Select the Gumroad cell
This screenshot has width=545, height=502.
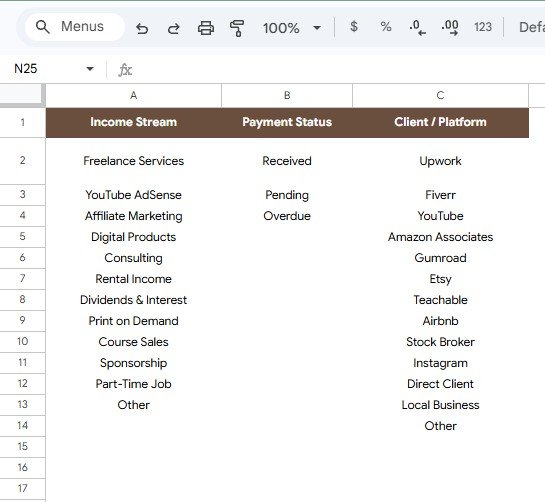pos(440,258)
